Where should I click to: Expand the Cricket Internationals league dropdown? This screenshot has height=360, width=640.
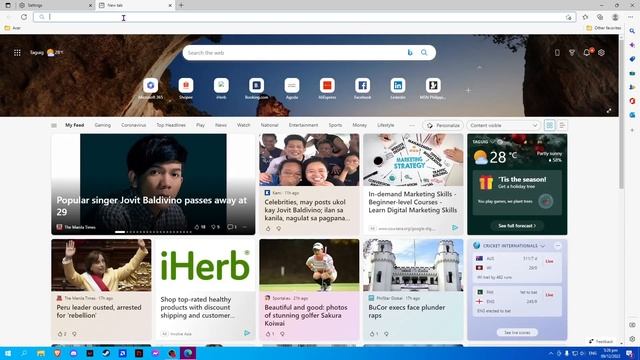(542, 246)
